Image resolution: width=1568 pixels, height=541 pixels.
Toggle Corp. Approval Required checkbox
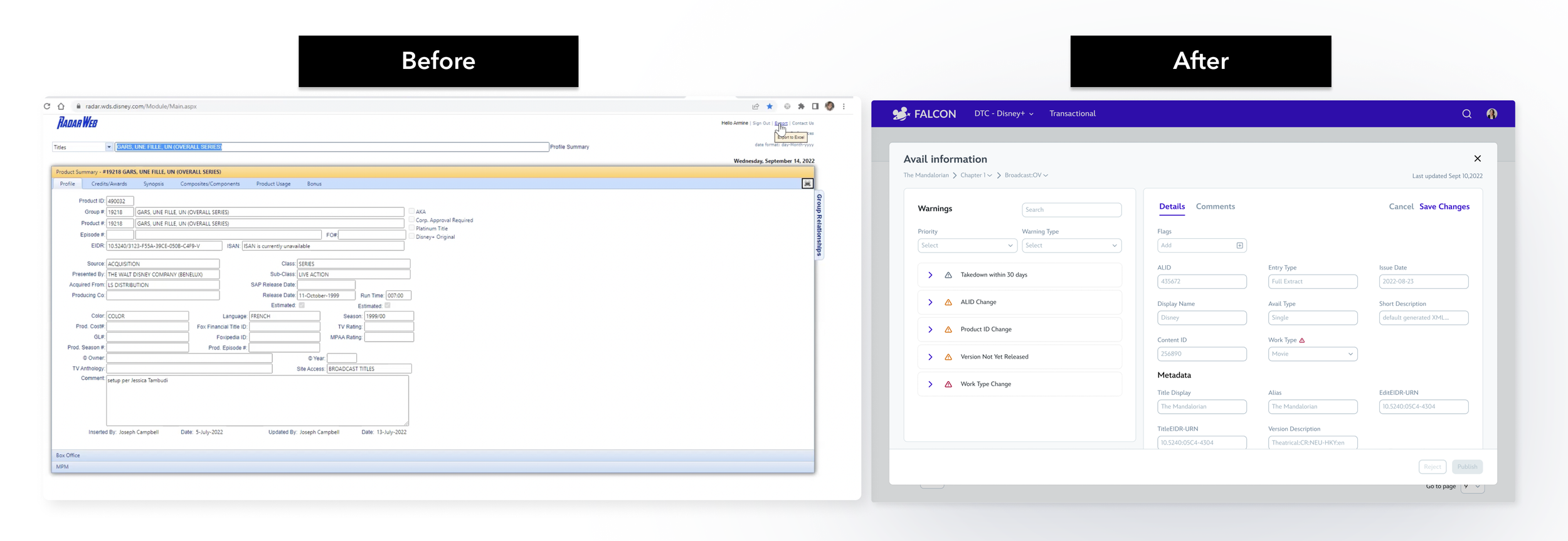click(411, 220)
